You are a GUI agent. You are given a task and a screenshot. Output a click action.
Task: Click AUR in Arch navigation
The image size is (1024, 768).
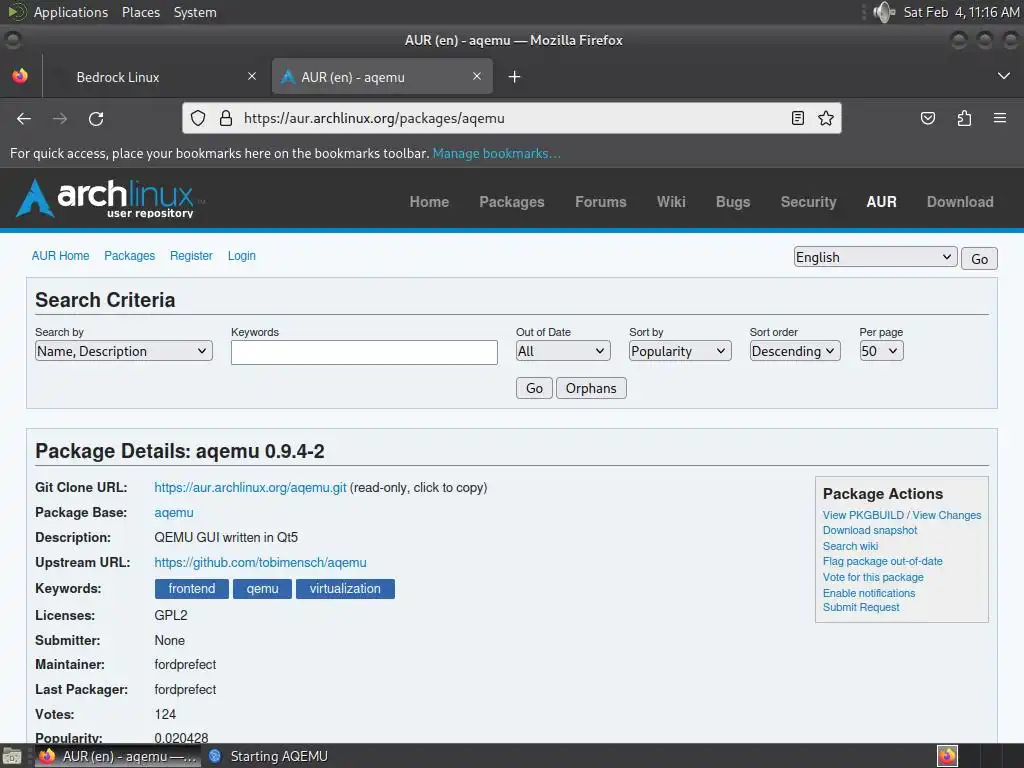882,202
